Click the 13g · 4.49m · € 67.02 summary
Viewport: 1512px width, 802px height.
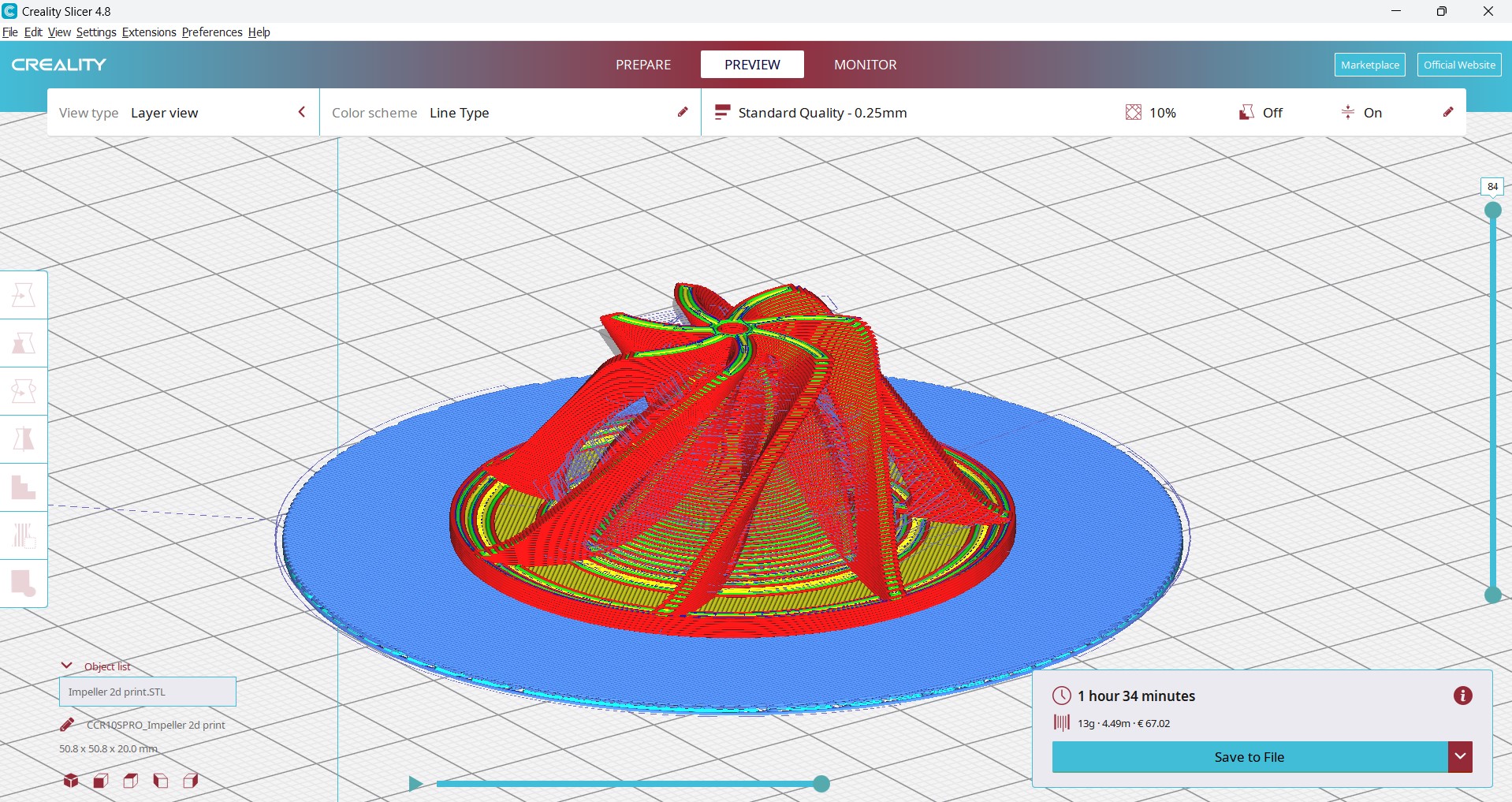1123,723
